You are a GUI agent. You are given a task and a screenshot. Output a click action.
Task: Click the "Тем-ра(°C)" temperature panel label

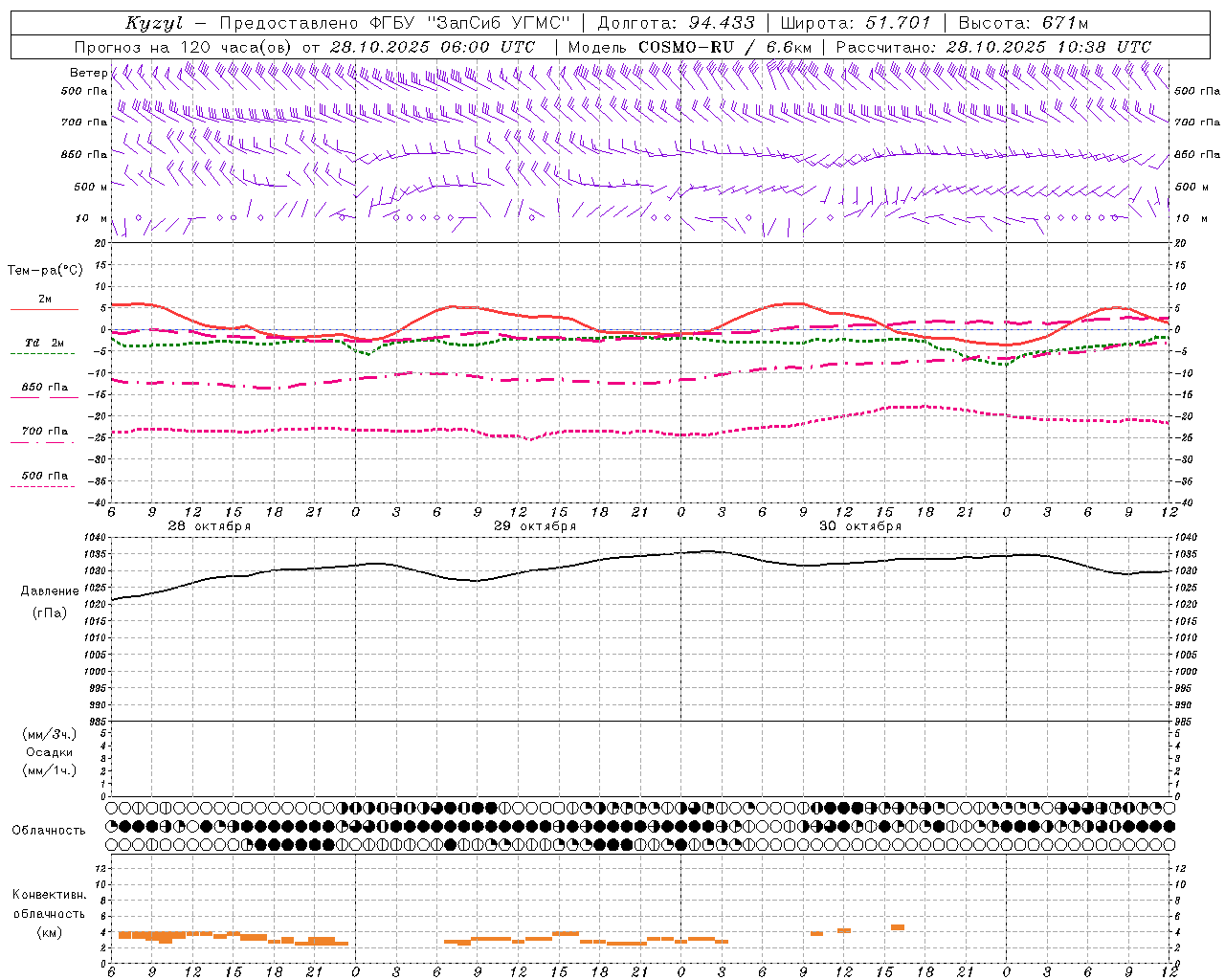(45, 271)
